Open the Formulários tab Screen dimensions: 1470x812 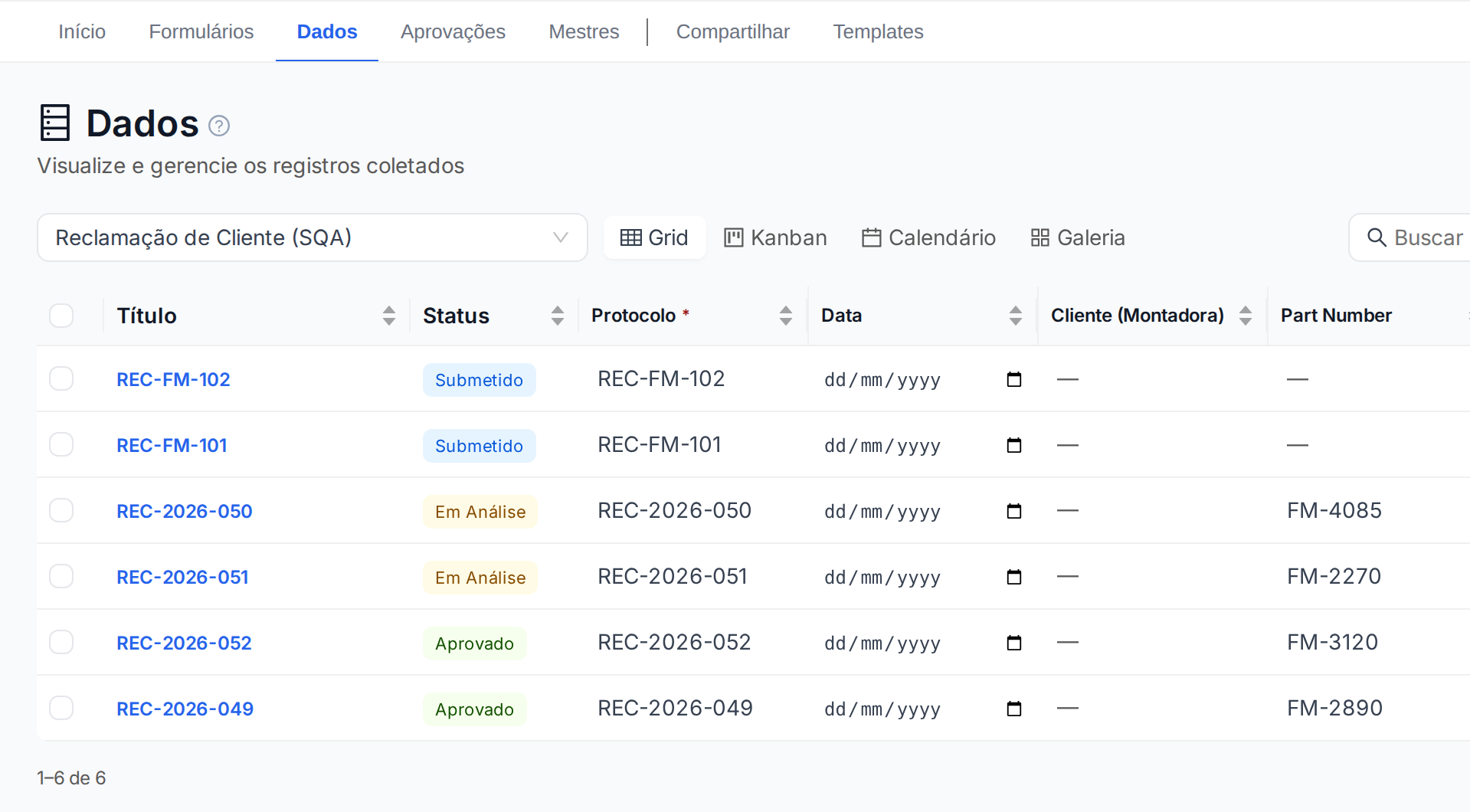tap(201, 31)
